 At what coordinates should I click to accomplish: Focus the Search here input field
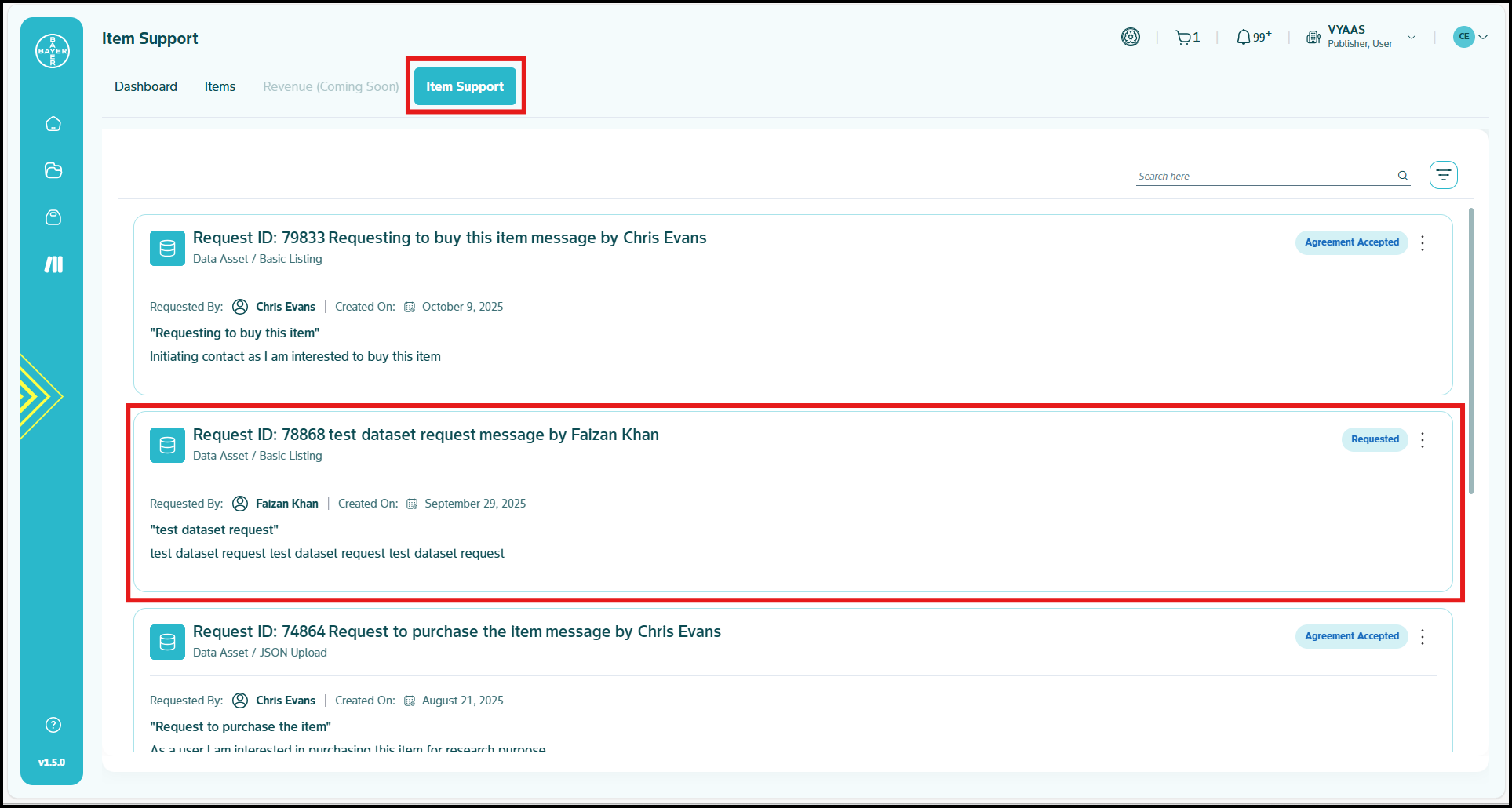tap(1263, 177)
